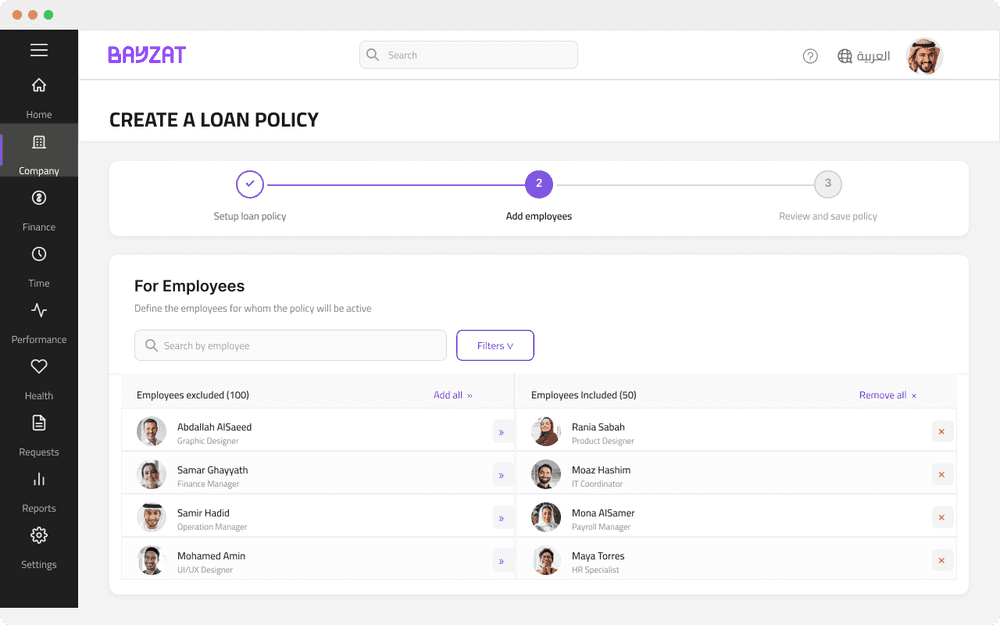The image size is (1000, 625).
Task: Click the profile avatar at top right
Action: [x=923, y=56]
